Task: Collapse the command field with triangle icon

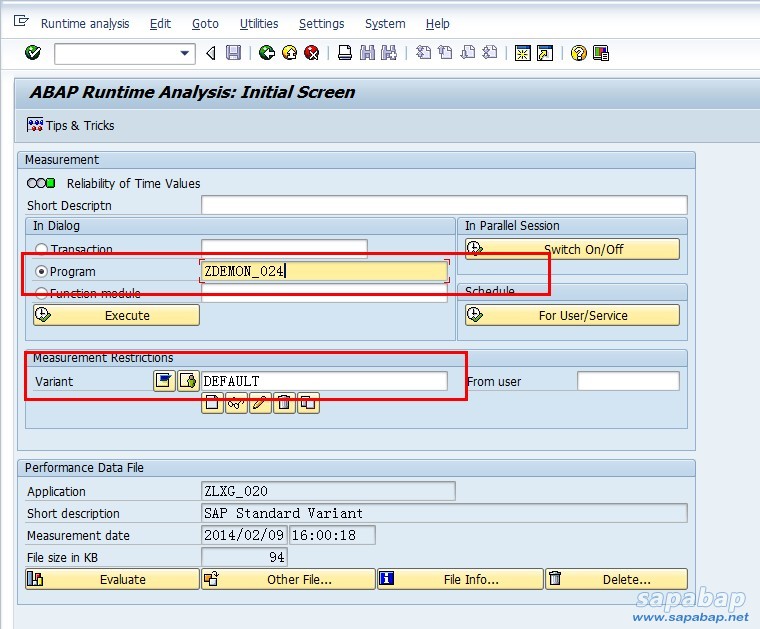Action: tap(211, 53)
